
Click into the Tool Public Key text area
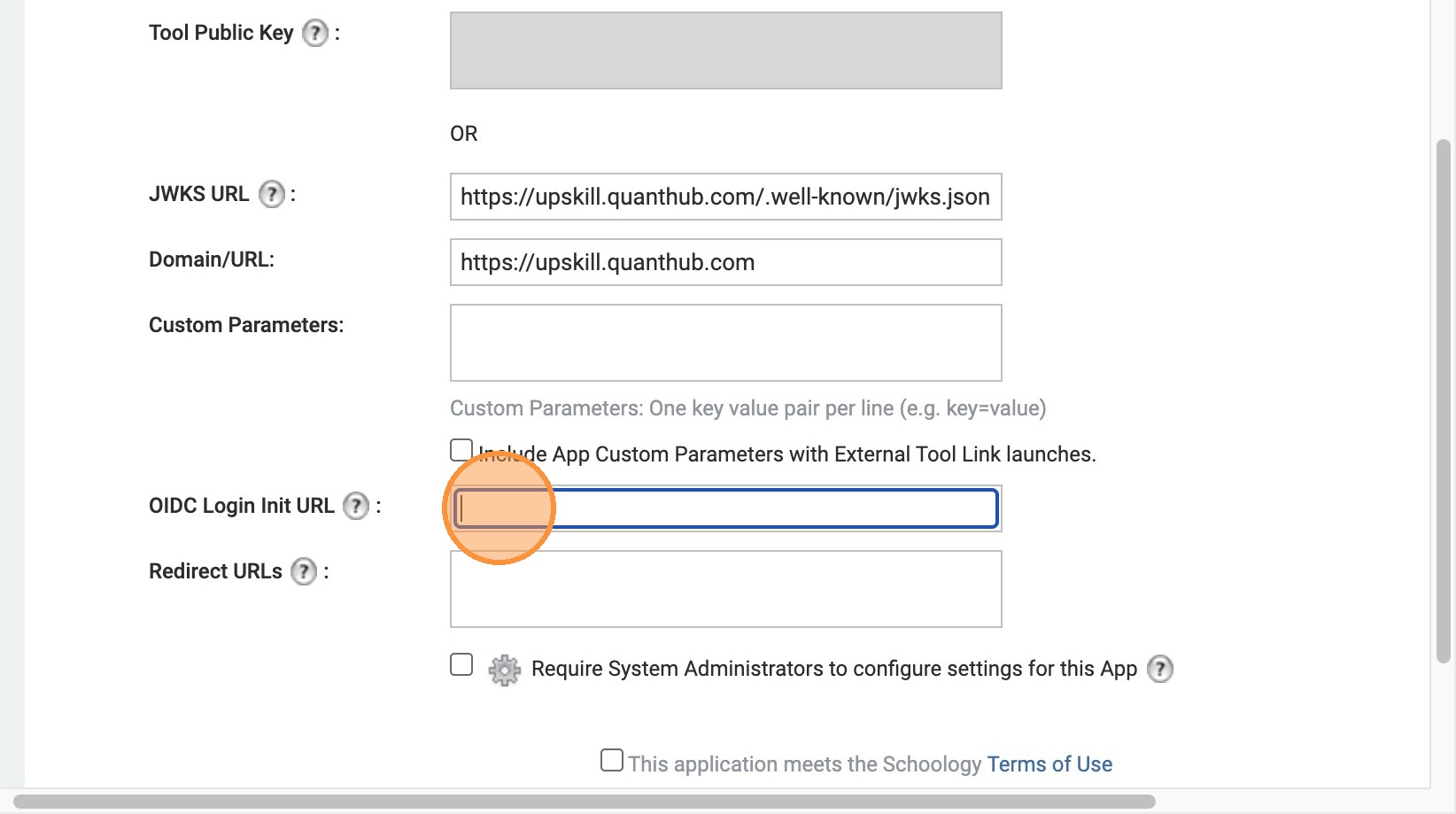coord(725,50)
